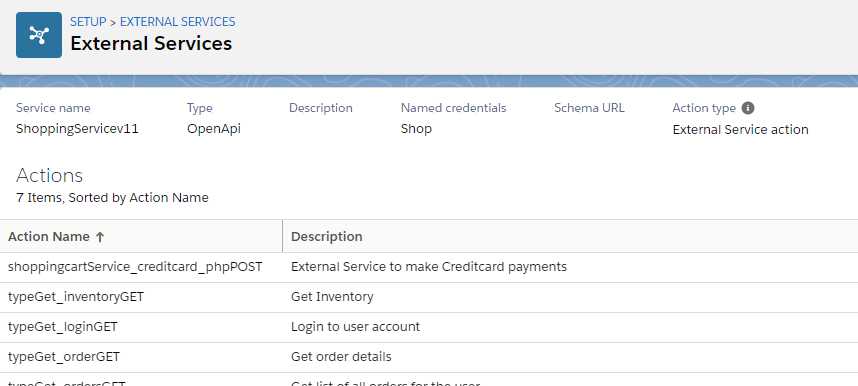This screenshot has height=386, width=858.
Task: Select the typeGet_inventoryGET action
Action: coord(76,297)
